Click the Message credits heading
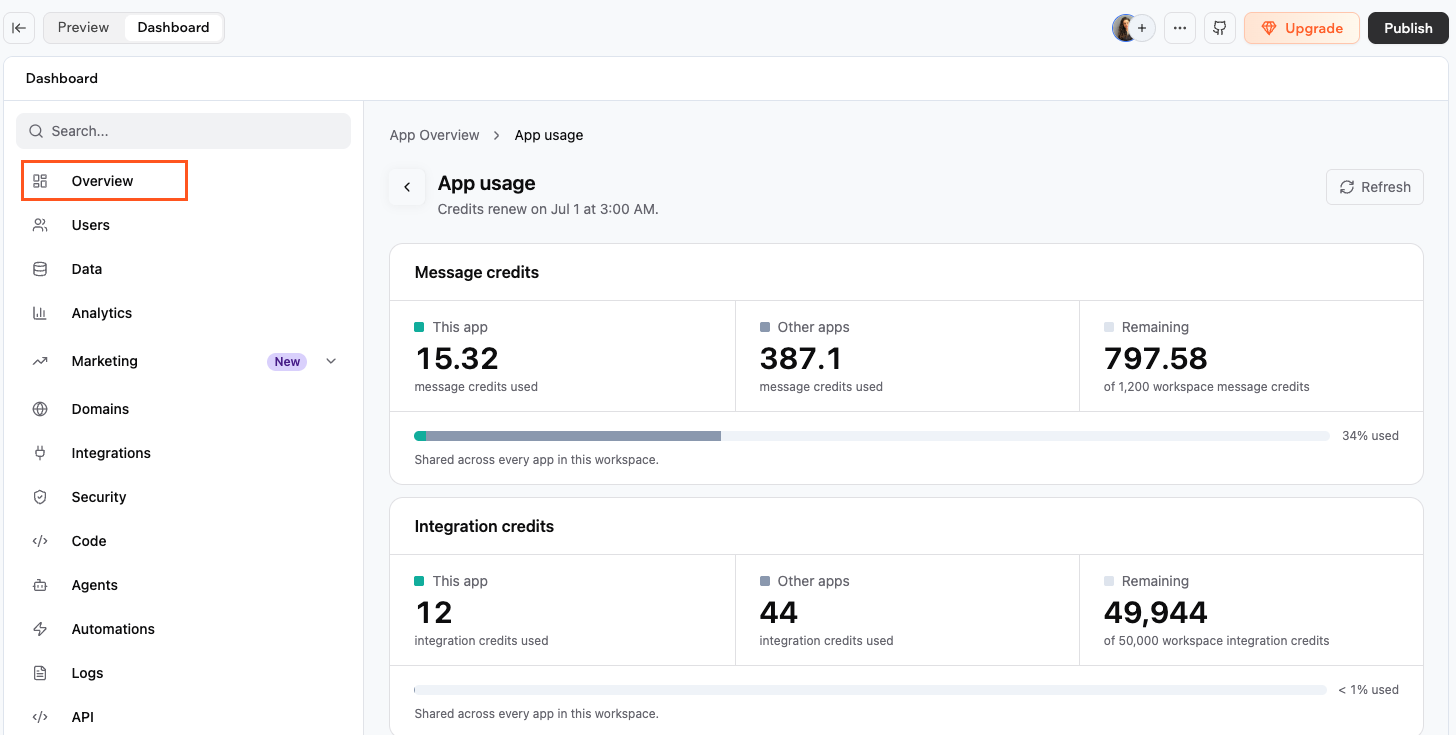This screenshot has height=735, width=1456. click(477, 272)
